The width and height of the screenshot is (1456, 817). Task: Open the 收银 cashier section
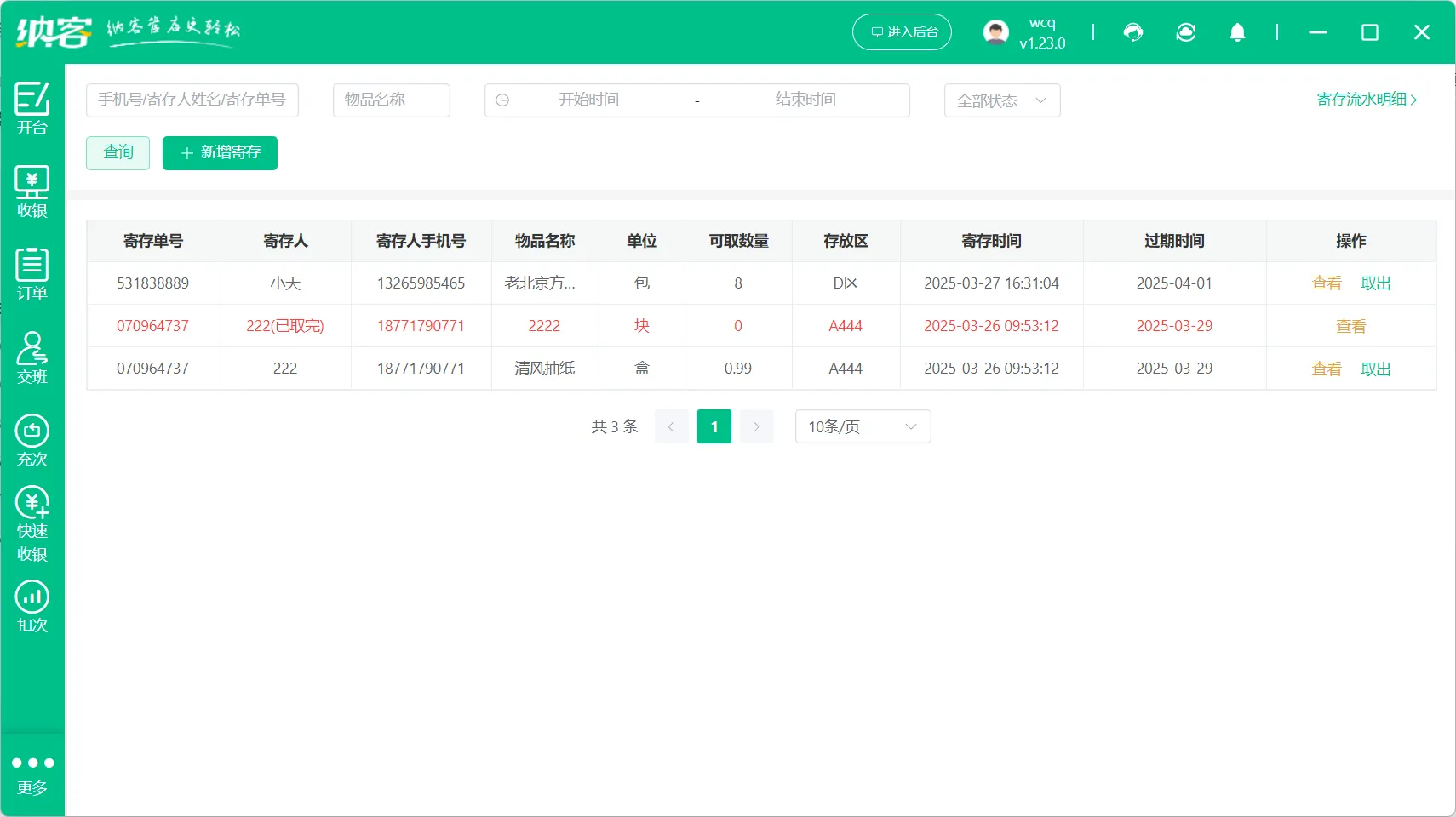click(32, 191)
